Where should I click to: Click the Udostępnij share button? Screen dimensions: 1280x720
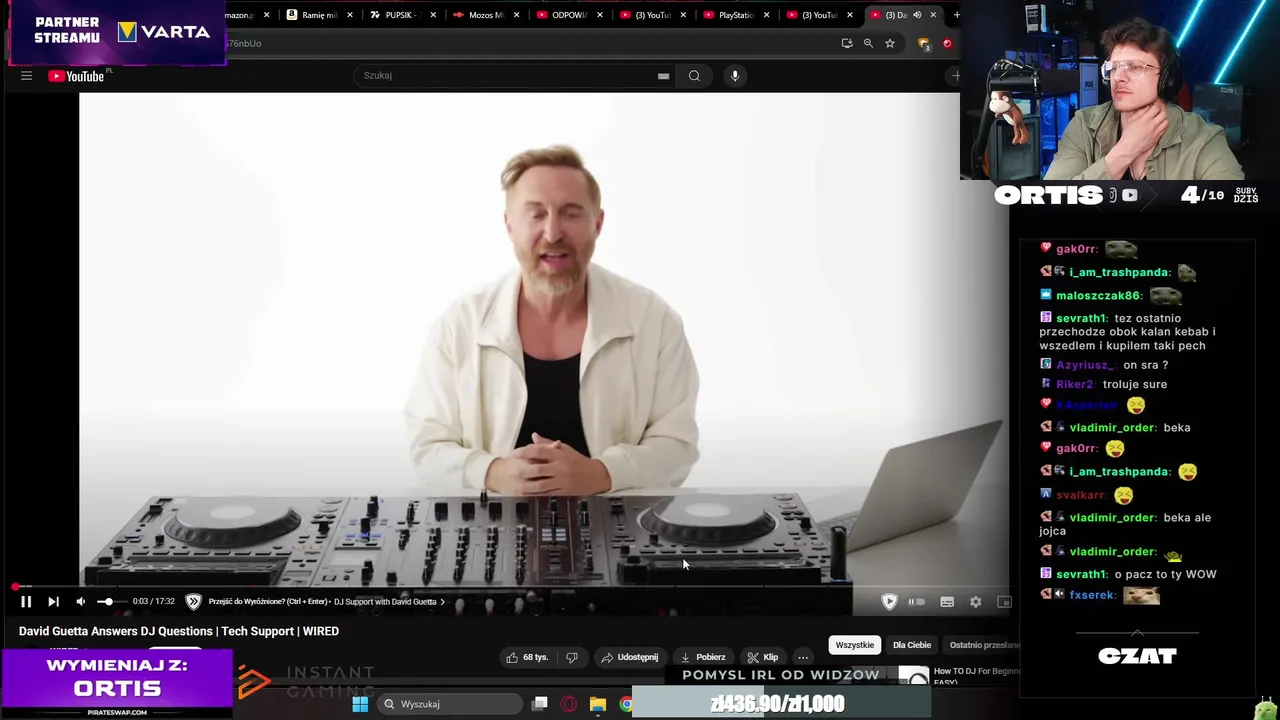click(x=630, y=657)
